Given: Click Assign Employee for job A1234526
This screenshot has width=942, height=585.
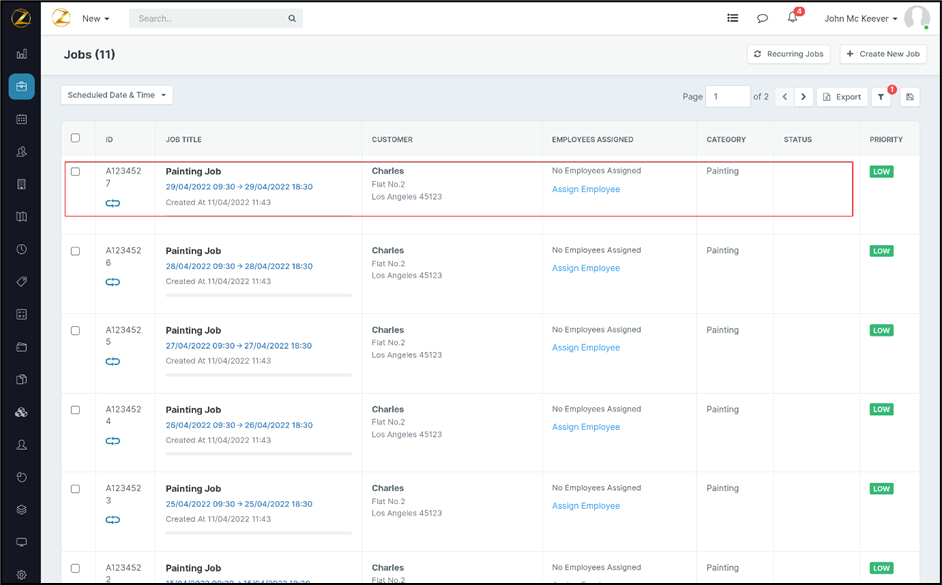Looking at the screenshot, I should coord(586,268).
